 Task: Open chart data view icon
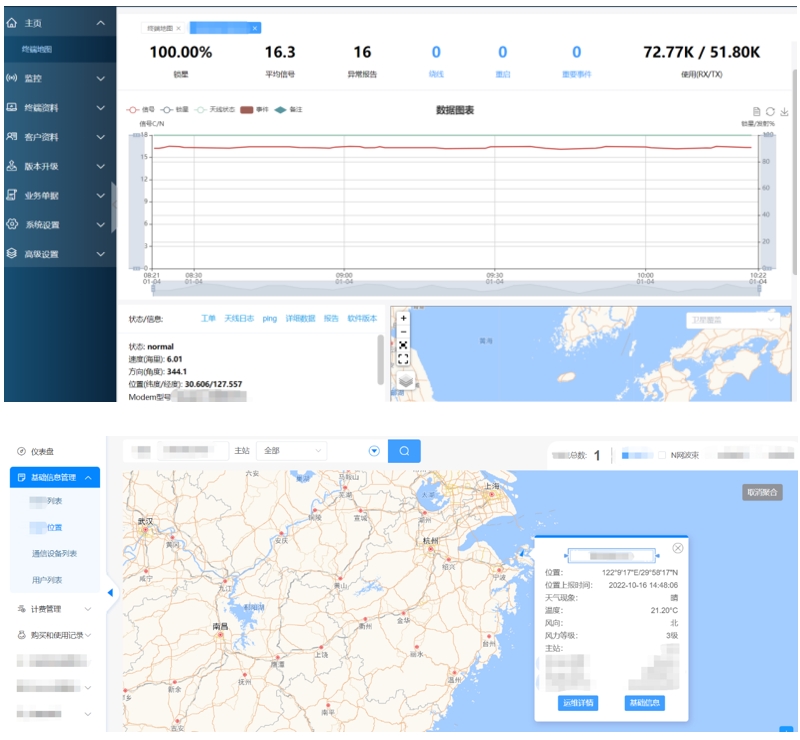(757, 112)
